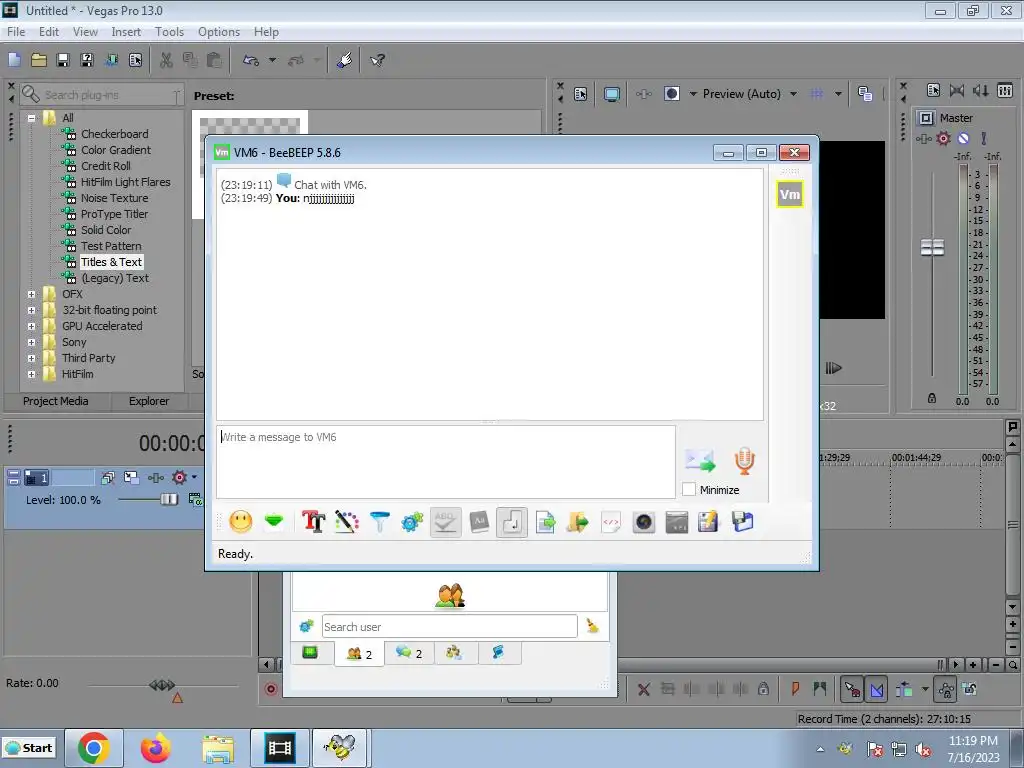Switch to the chats tab showing 2
The image size is (1024, 768).
(409, 653)
